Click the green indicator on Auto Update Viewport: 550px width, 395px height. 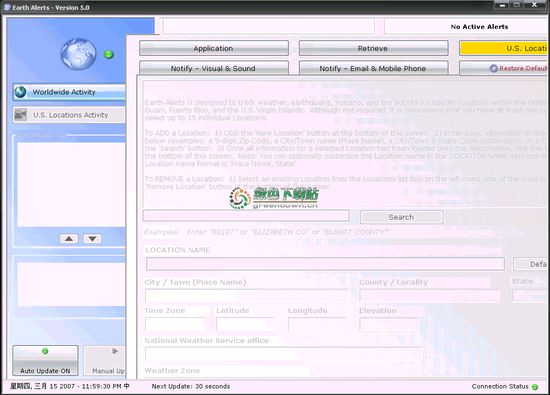click(x=45, y=351)
